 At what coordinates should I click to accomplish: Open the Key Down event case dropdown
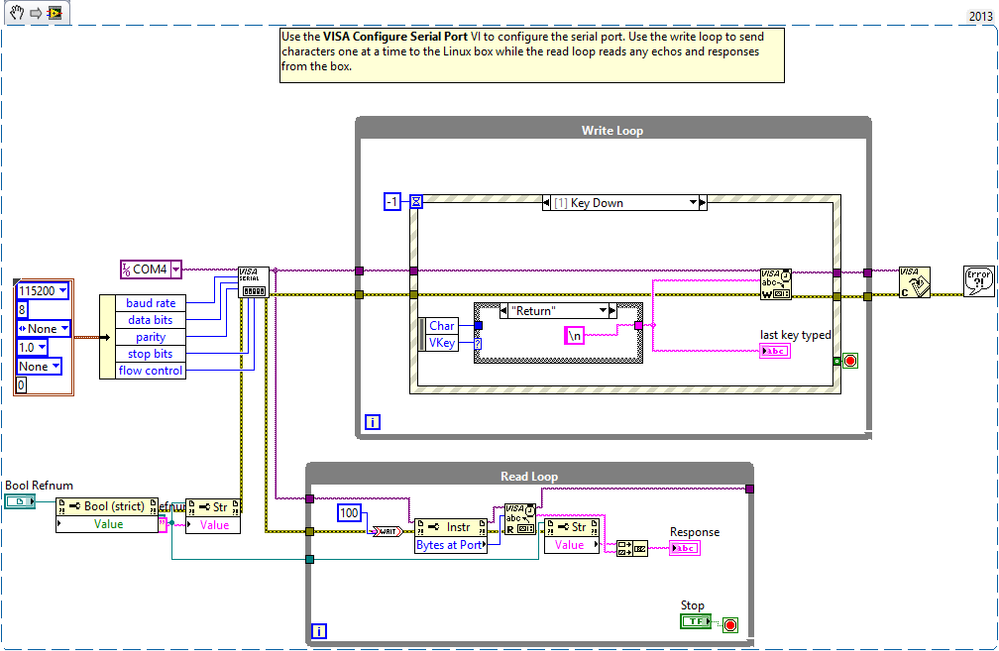coord(693,203)
